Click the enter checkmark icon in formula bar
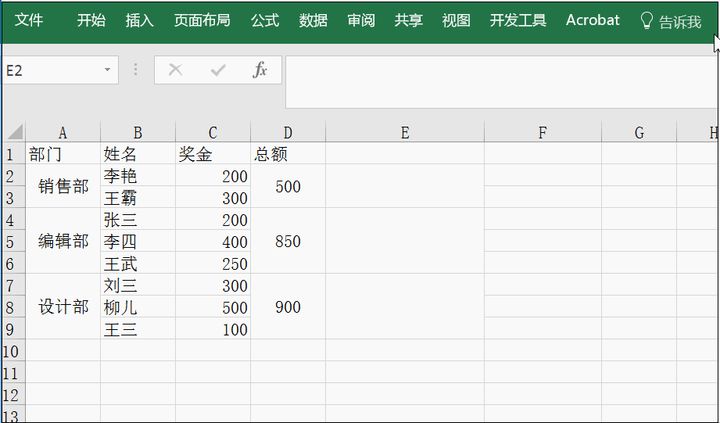The width and height of the screenshot is (720, 423). click(218, 70)
